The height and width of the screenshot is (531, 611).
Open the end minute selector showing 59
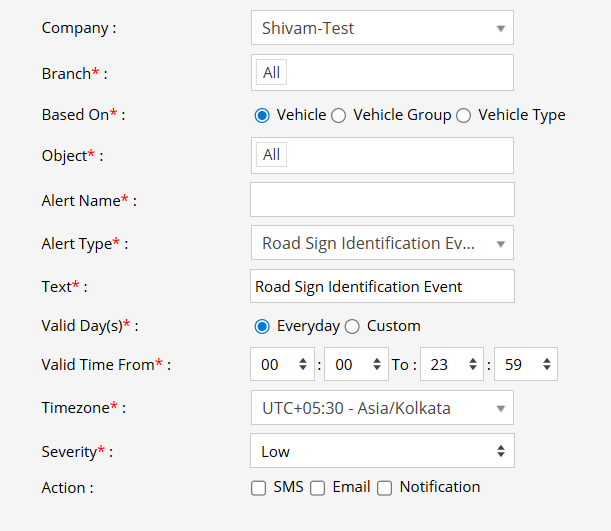pyautogui.click(x=525, y=365)
